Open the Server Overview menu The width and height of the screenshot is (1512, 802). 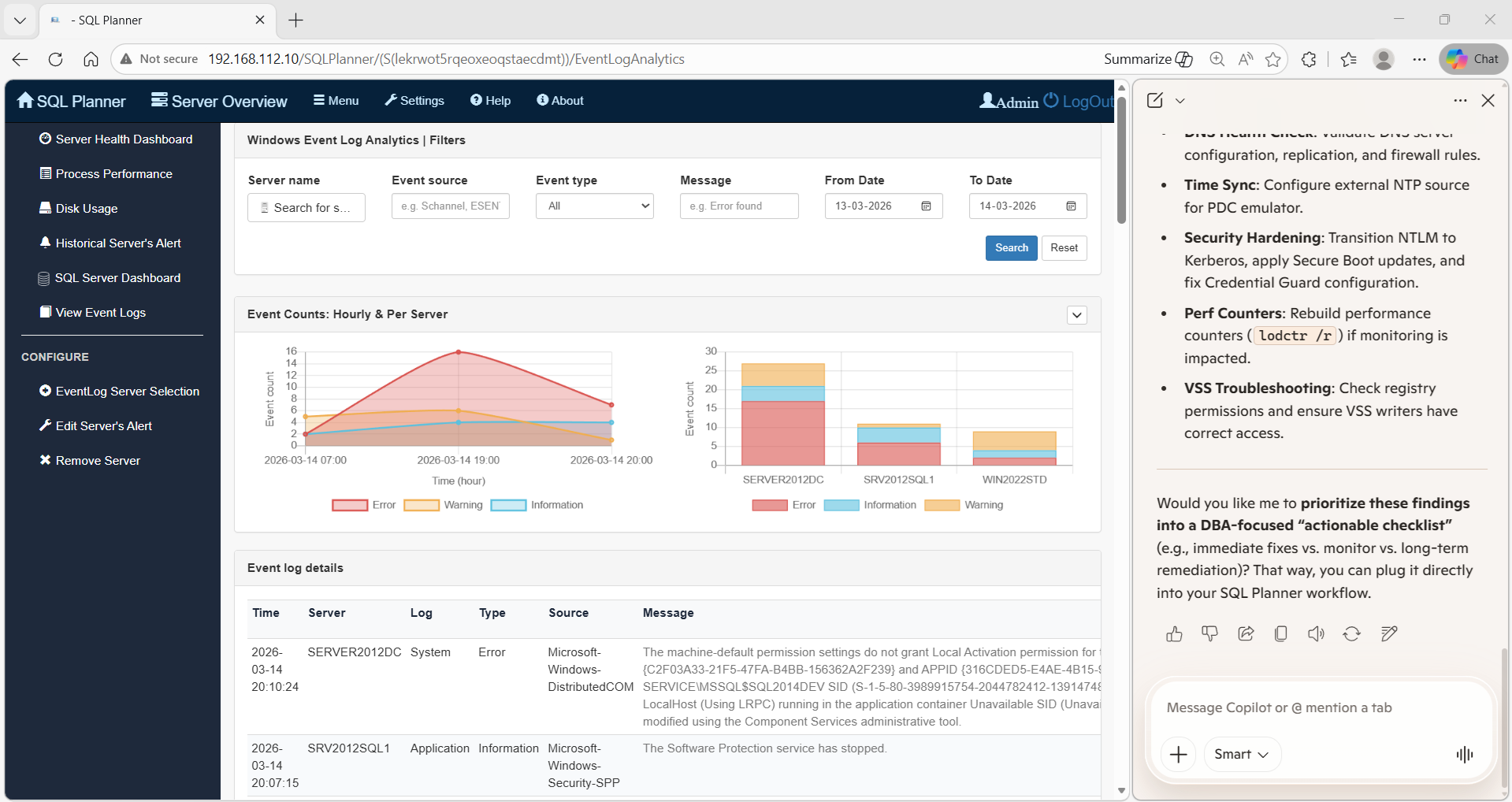(218, 101)
